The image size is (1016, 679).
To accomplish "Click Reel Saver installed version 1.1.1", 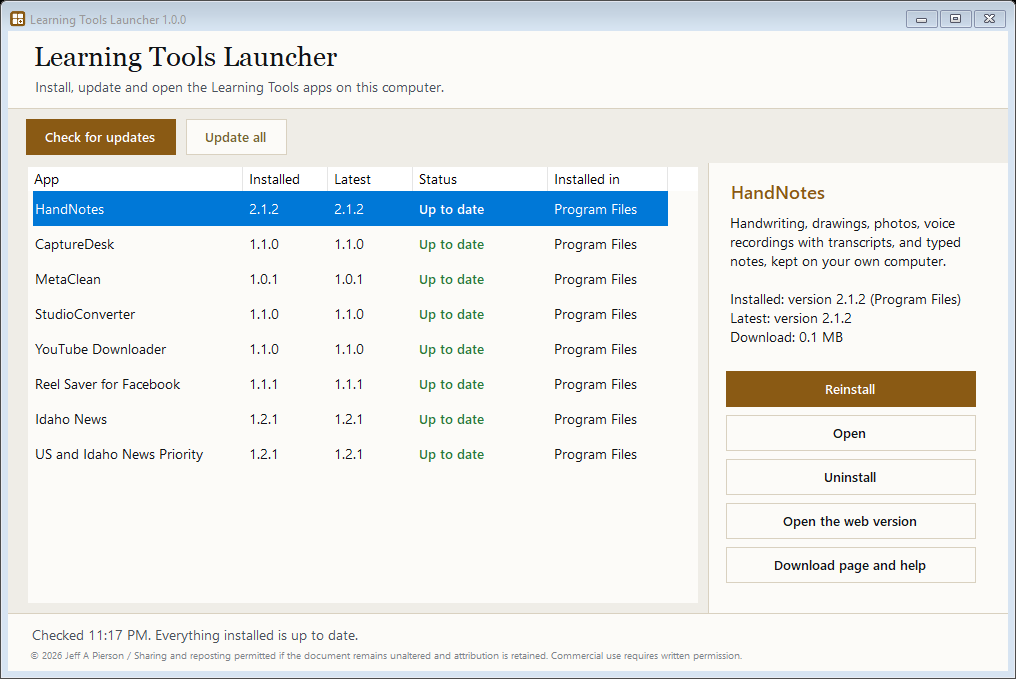I will pyautogui.click(x=264, y=384).
